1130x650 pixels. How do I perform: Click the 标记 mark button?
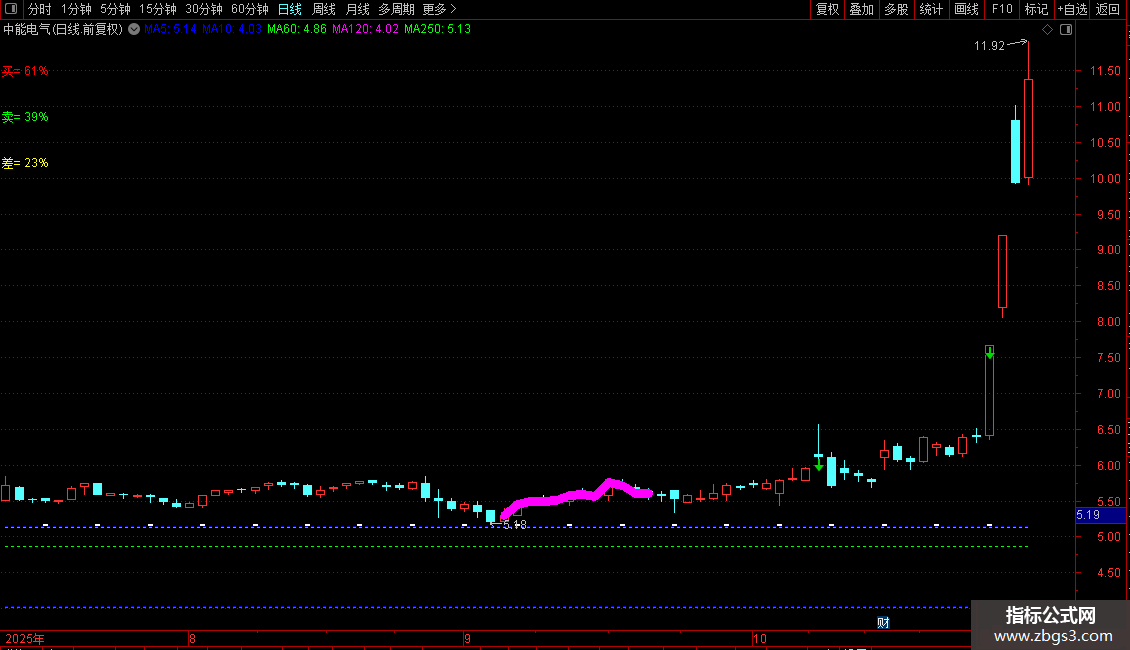1036,9
